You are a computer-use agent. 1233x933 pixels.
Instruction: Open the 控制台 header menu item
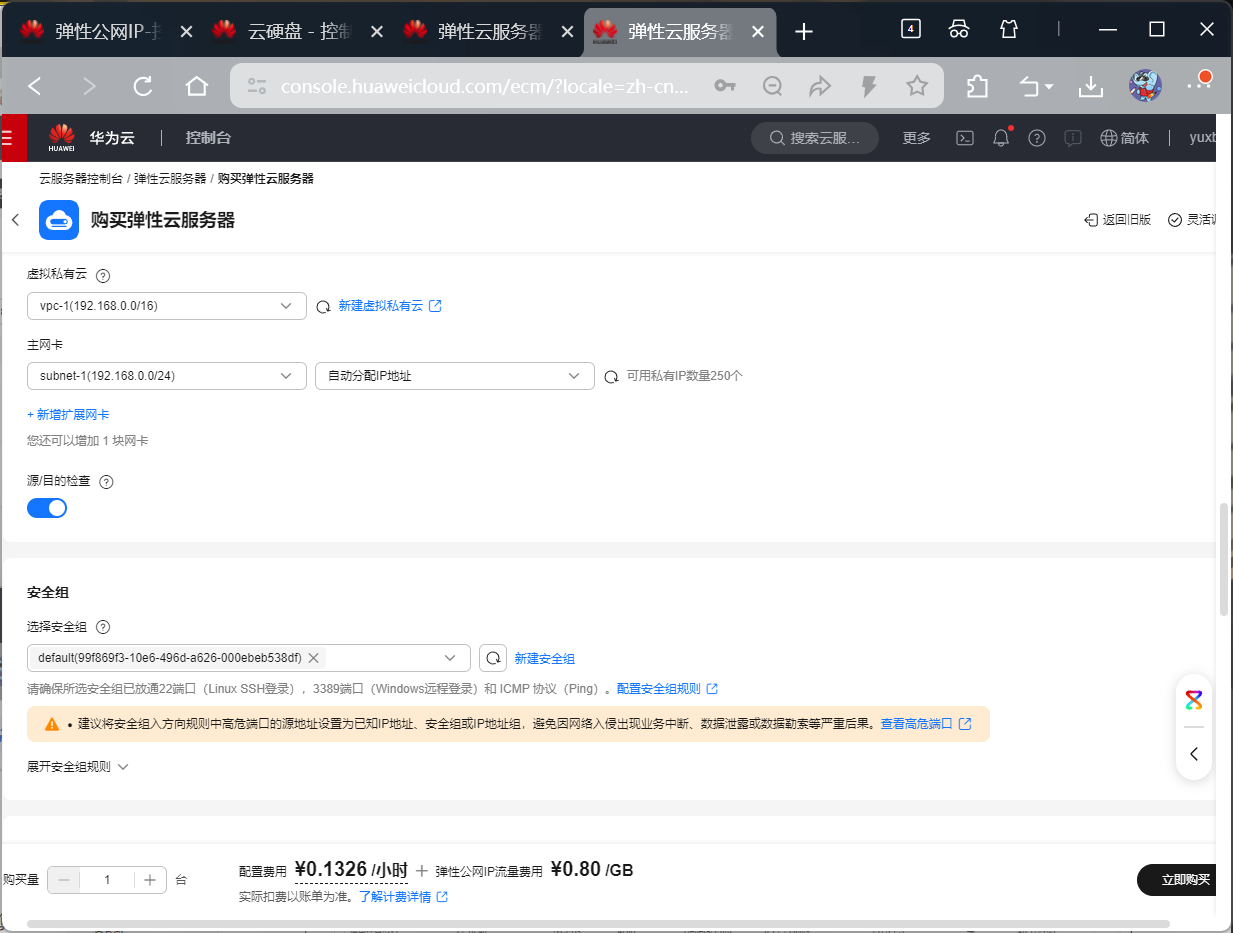click(208, 138)
